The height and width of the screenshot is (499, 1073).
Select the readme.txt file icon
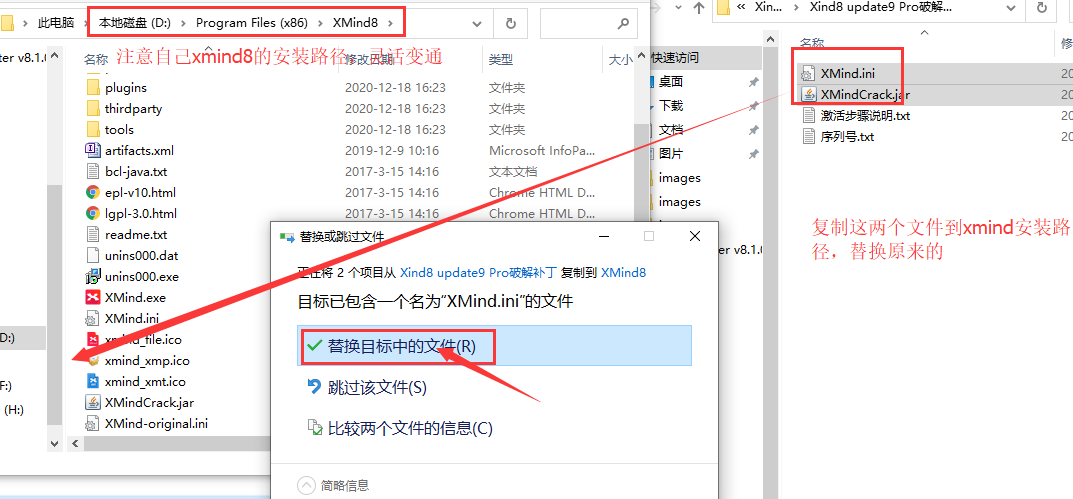point(93,235)
